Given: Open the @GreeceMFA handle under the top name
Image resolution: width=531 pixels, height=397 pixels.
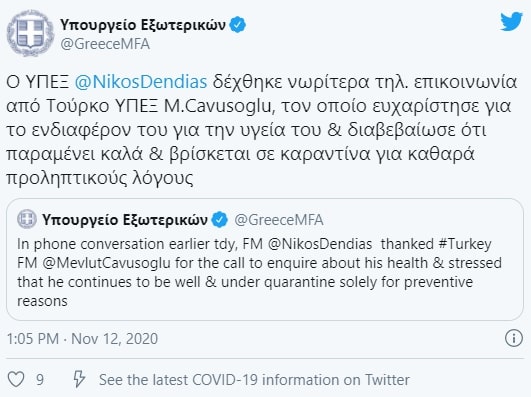Looking at the screenshot, I should 105,44.
